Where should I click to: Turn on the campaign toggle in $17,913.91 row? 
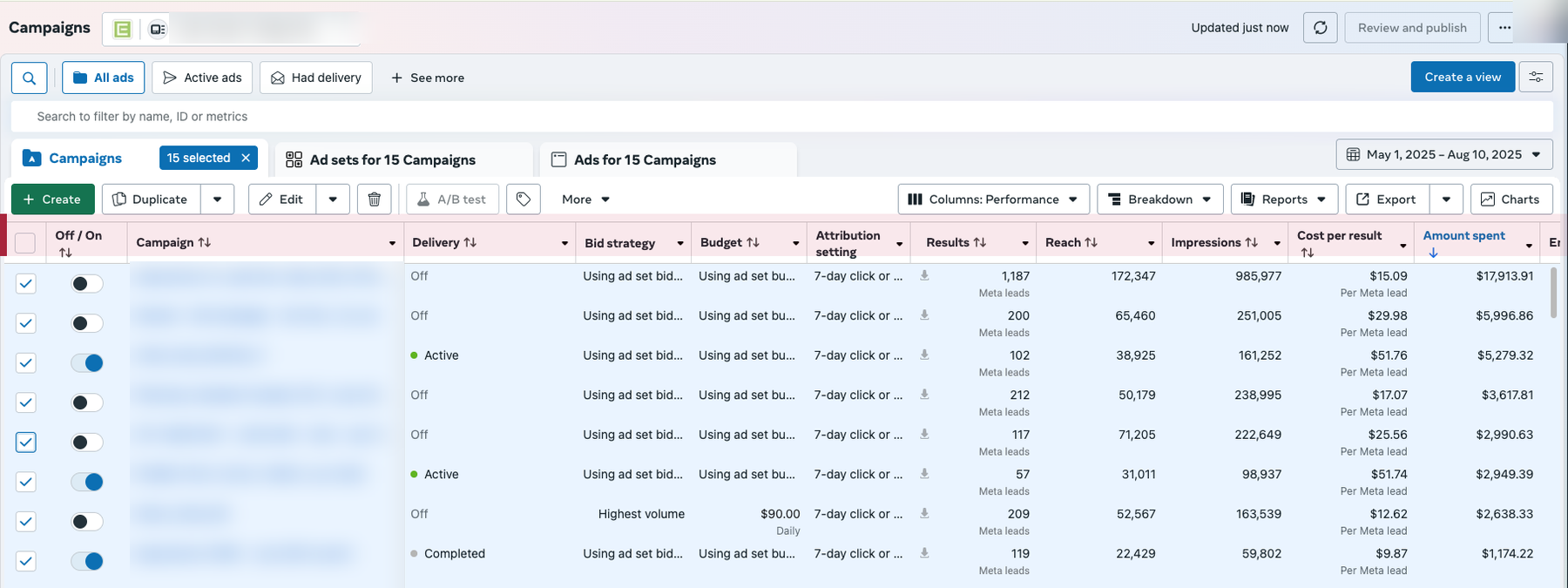click(x=86, y=283)
